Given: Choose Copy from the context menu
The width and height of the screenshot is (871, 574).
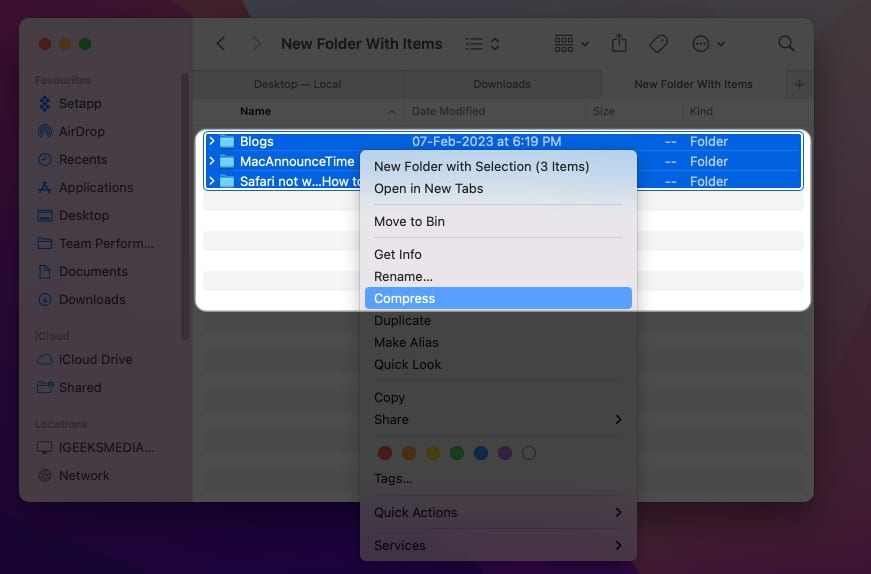Looking at the screenshot, I should pos(498,397).
